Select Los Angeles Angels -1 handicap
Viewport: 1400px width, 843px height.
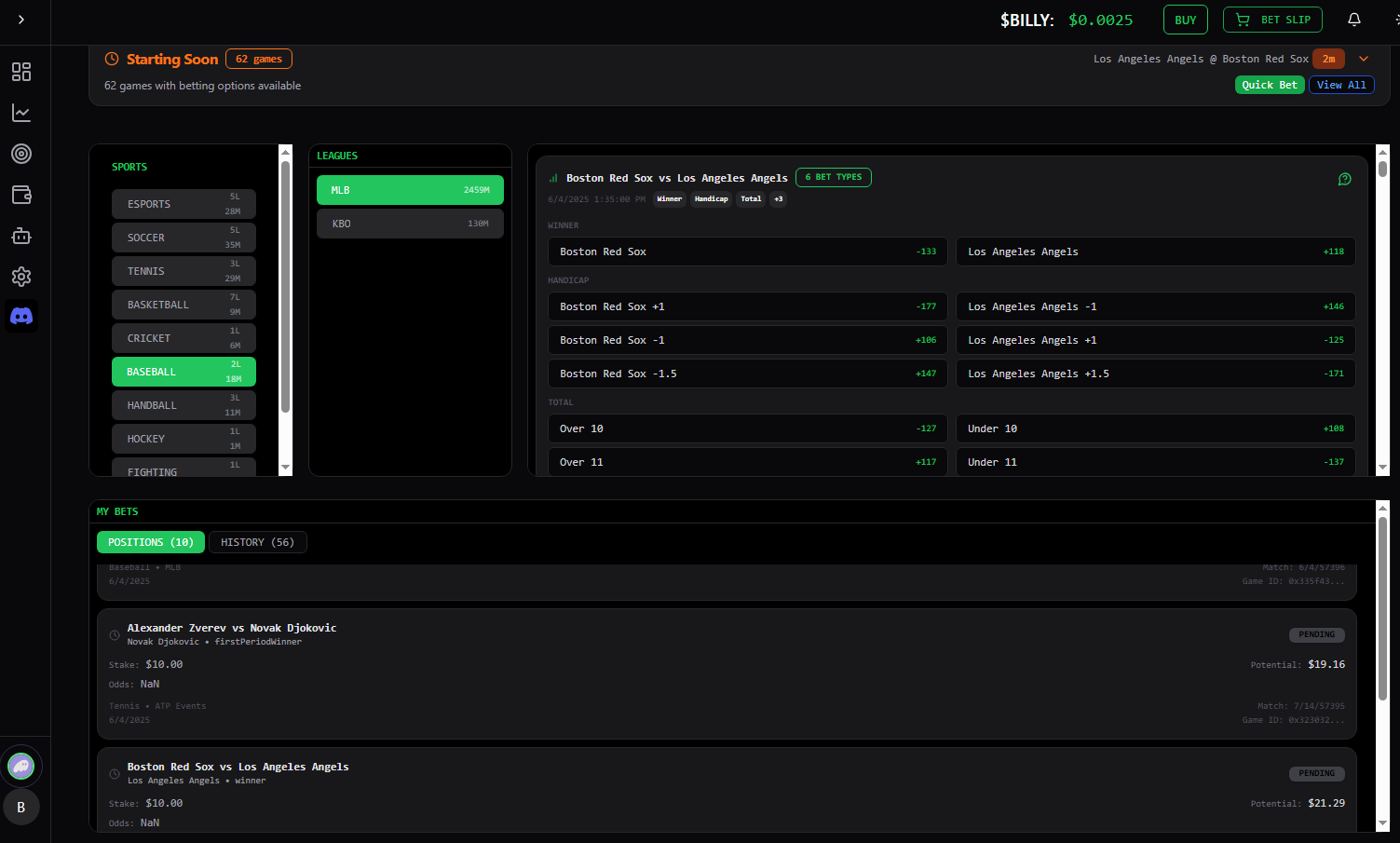click(1156, 306)
